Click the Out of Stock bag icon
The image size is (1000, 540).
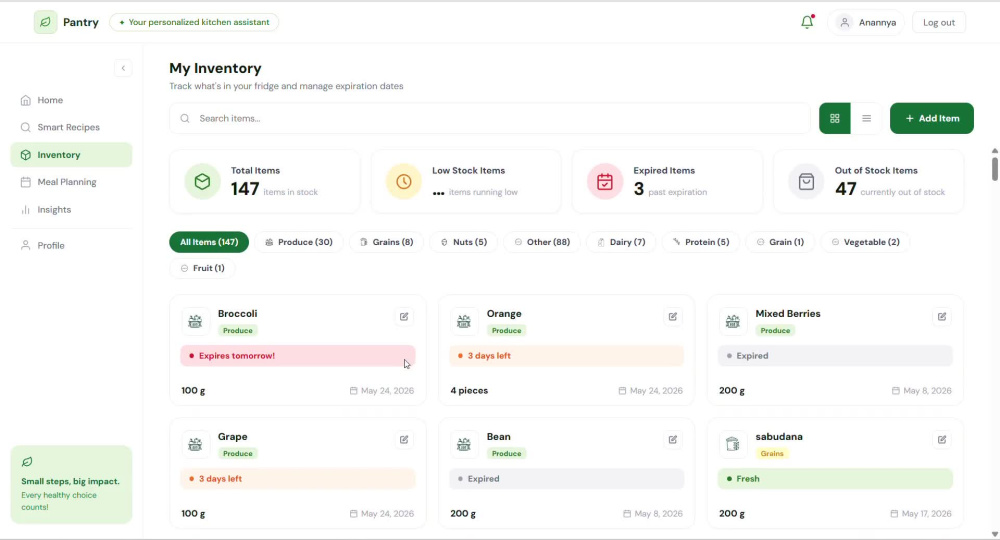806,182
